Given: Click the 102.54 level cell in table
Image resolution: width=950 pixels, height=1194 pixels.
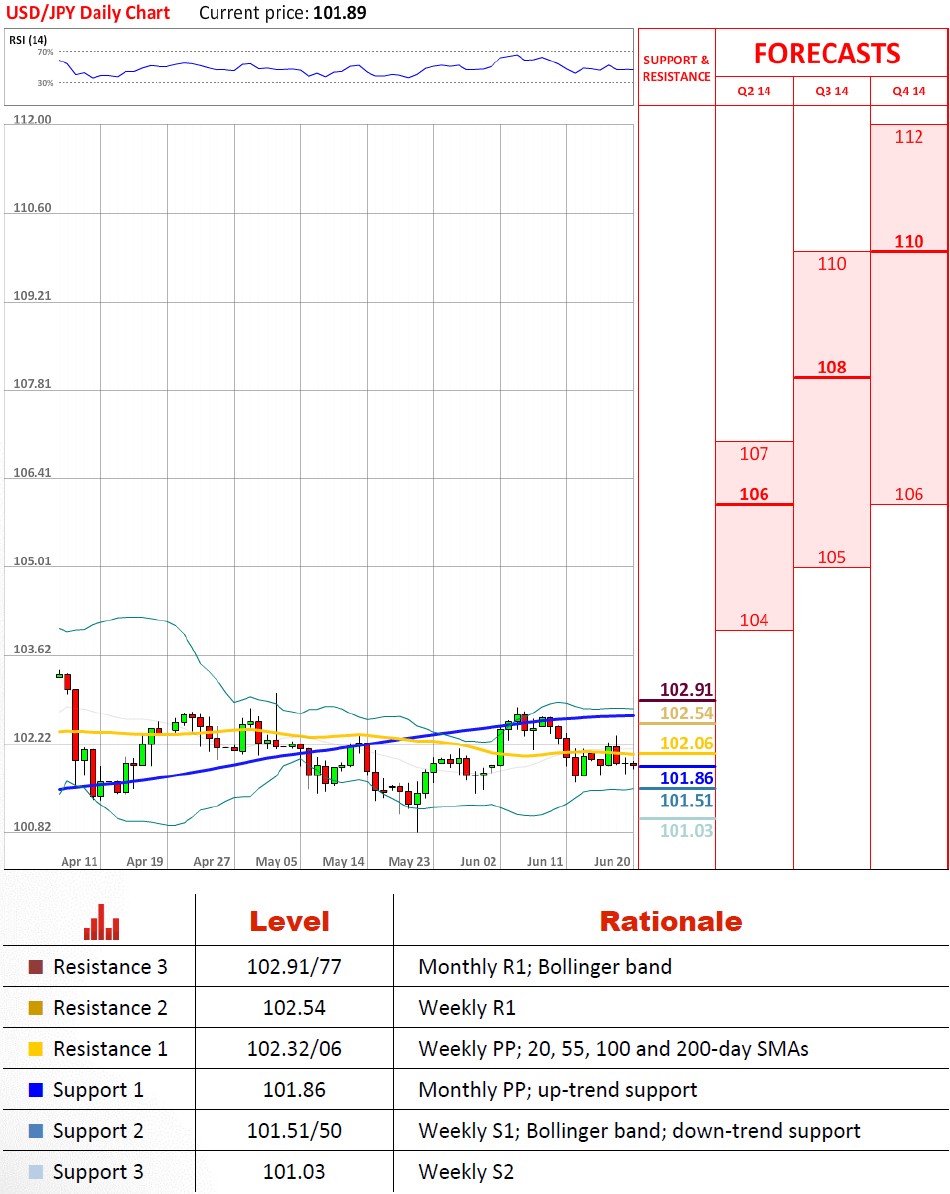Looking at the screenshot, I should coord(295,1008).
